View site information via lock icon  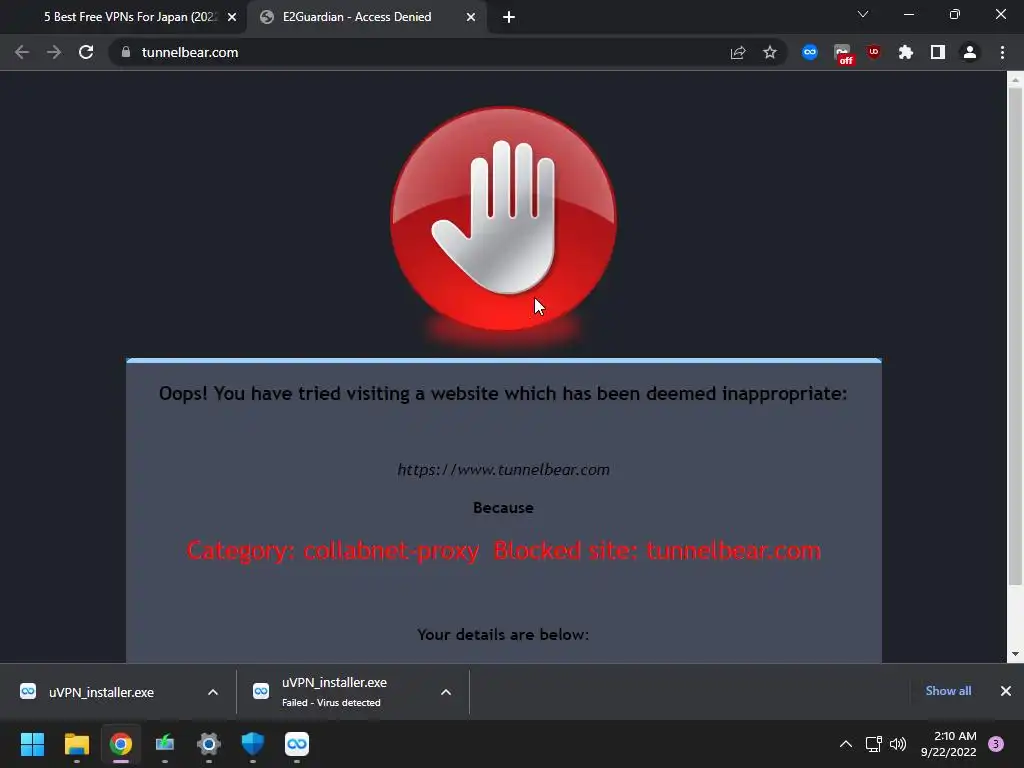(x=126, y=52)
